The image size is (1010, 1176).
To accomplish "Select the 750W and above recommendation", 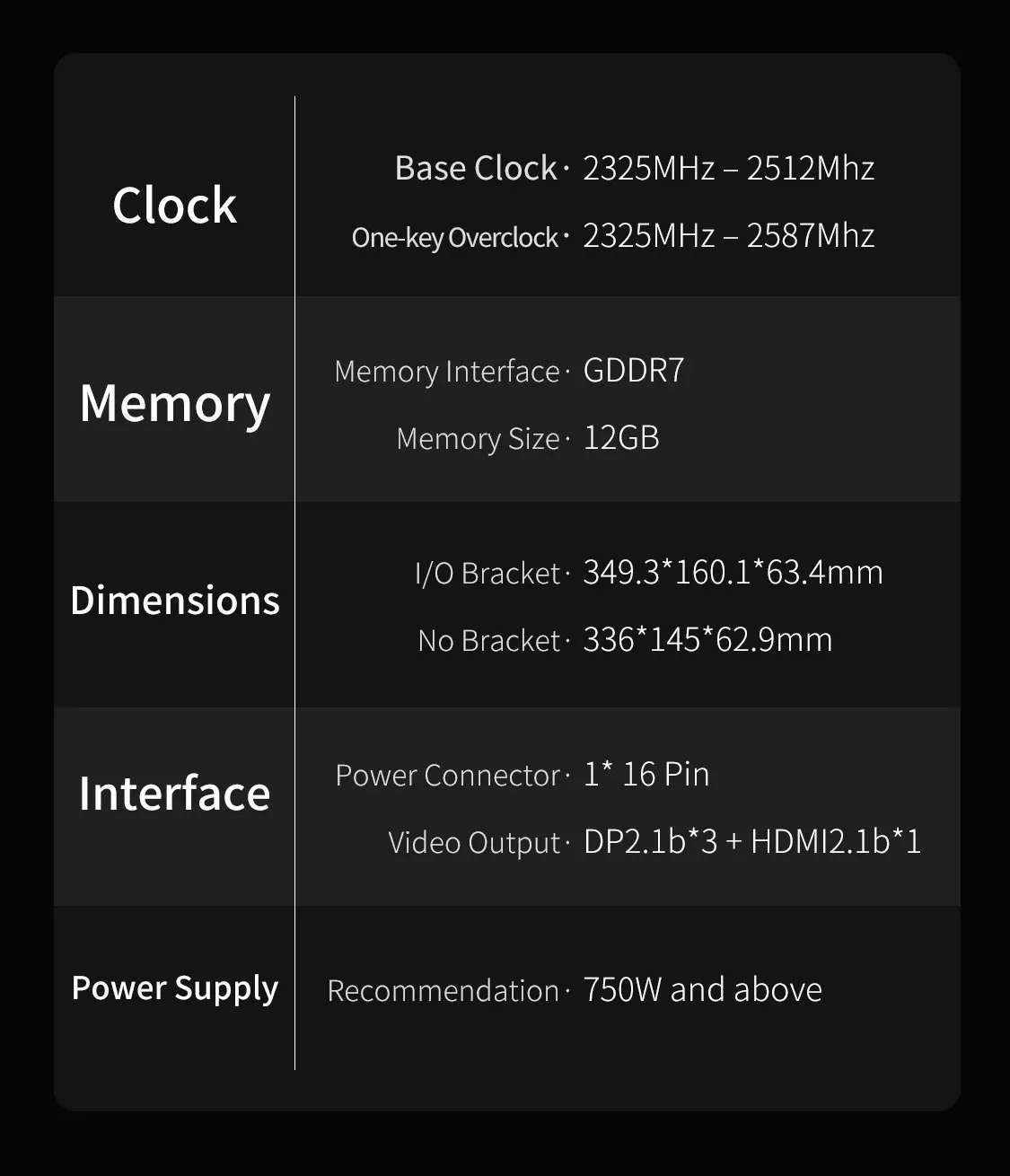I will pyautogui.click(x=702, y=990).
